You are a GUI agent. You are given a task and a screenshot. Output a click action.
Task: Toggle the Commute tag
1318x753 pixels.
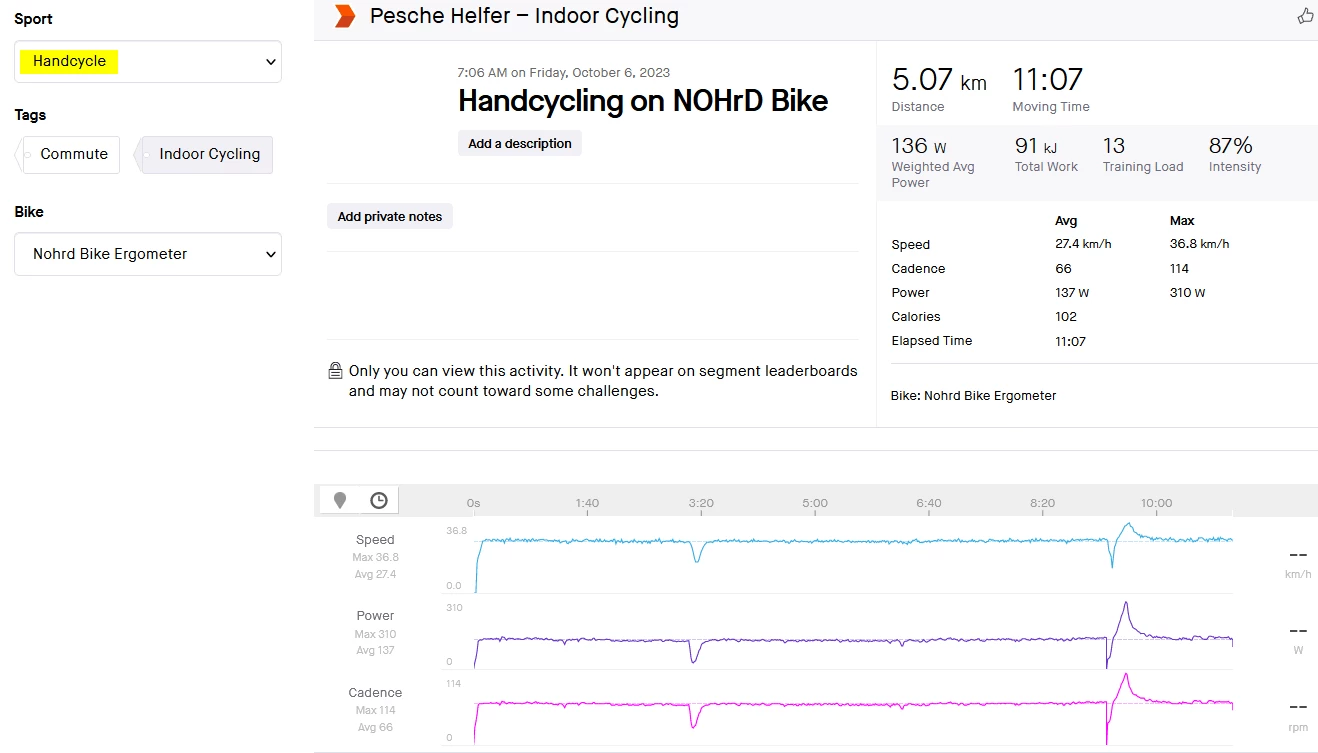(x=68, y=154)
